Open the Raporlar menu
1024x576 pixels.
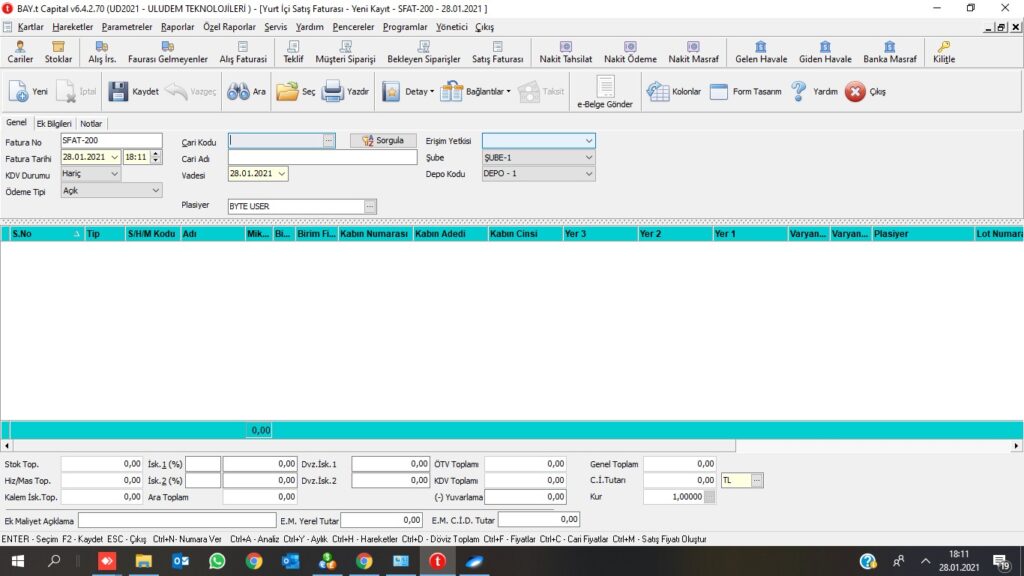click(177, 27)
